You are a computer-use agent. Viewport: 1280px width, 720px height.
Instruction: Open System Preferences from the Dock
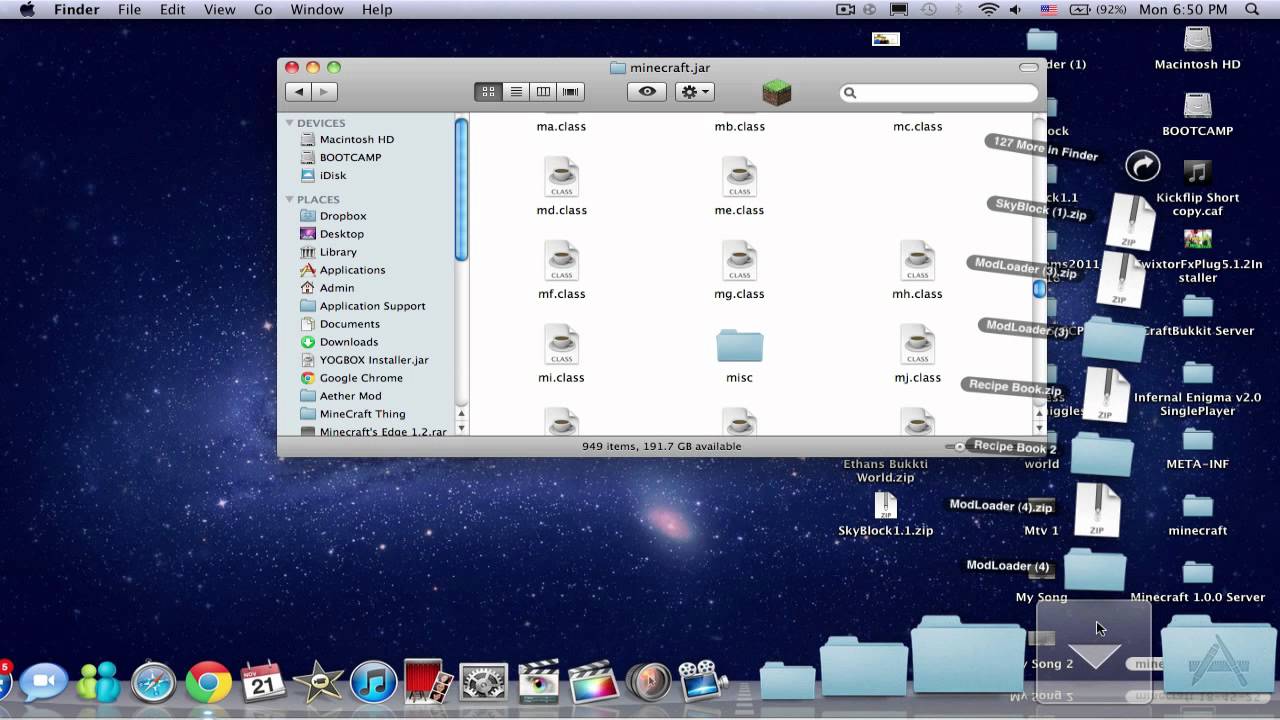click(483, 683)
